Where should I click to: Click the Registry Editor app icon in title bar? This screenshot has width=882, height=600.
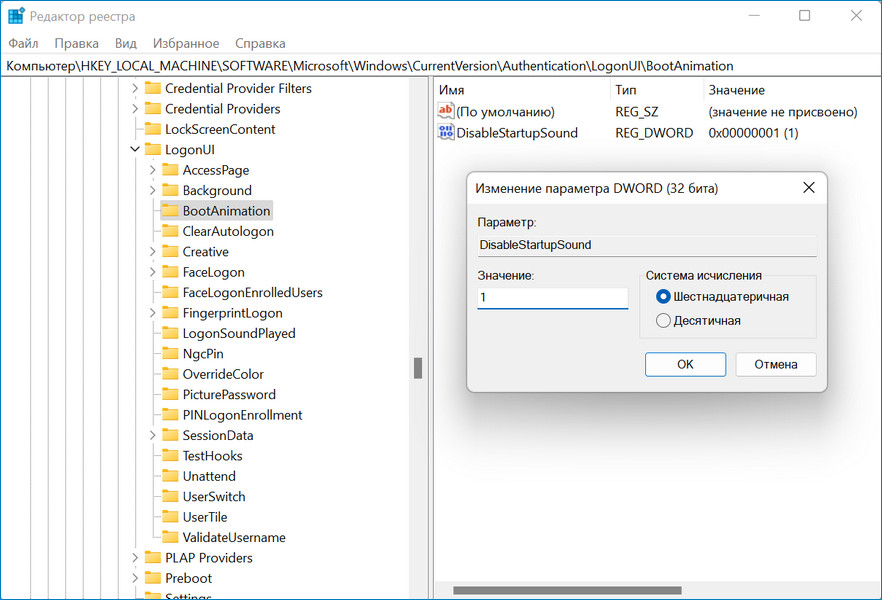pyautogui.click(x=16, y=16)
